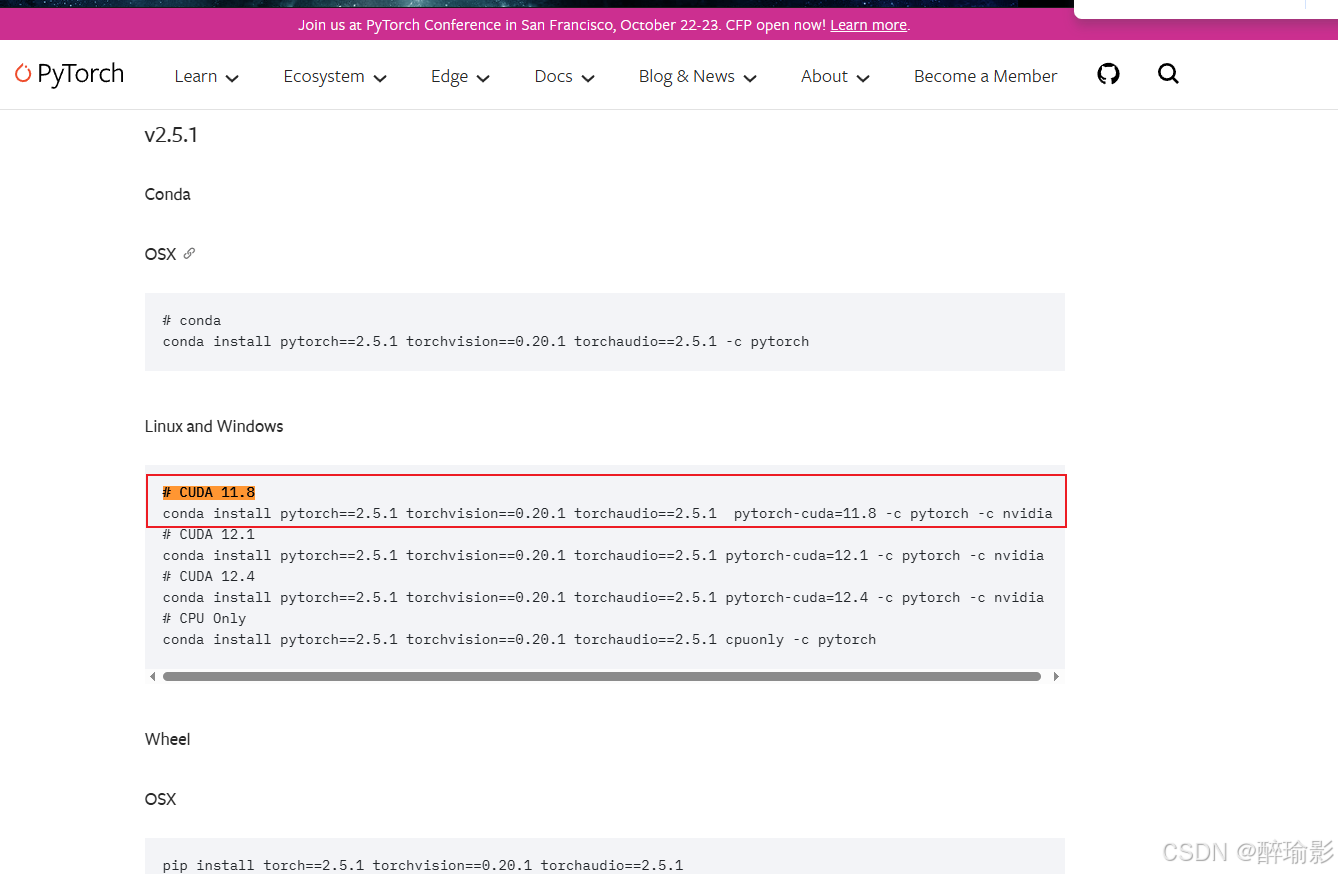Open the Docs dropdown menu
This screenshot has width=1338, height=874.
pyautogui.click(x=564, y=76)
